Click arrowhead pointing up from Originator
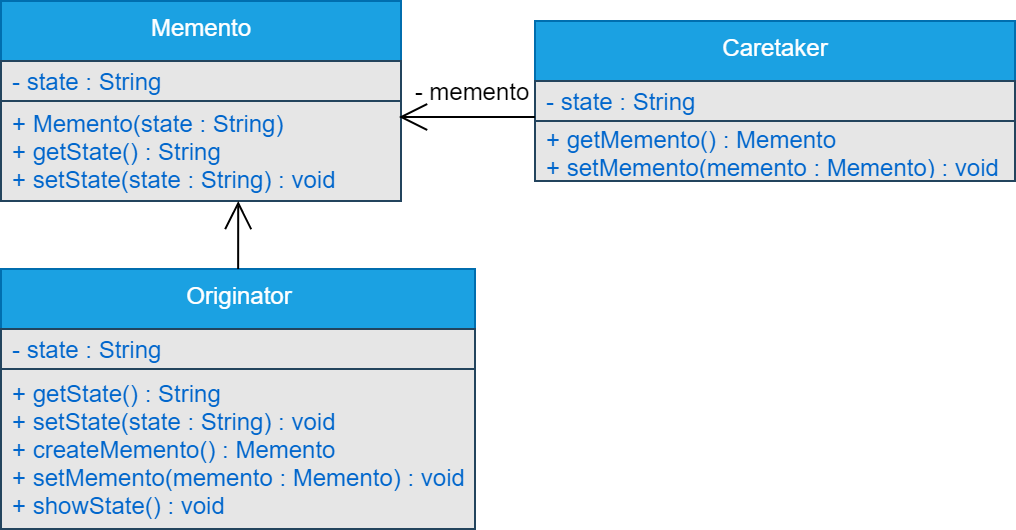Image resolution: width=1016 pixels, height=530 pixels. (238, 212)
